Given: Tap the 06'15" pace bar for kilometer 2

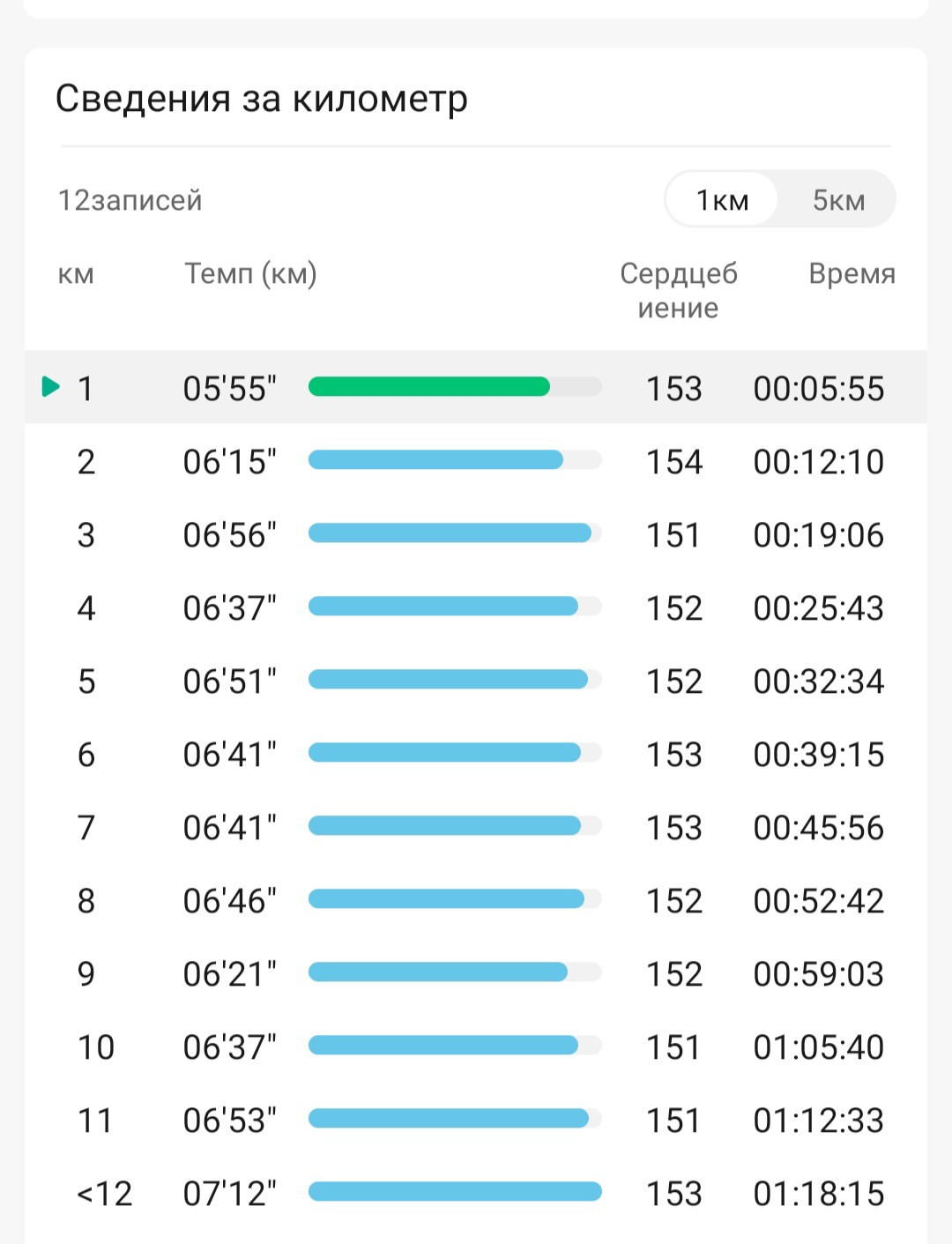Looking at the screenshot, I should click(435, 459).
